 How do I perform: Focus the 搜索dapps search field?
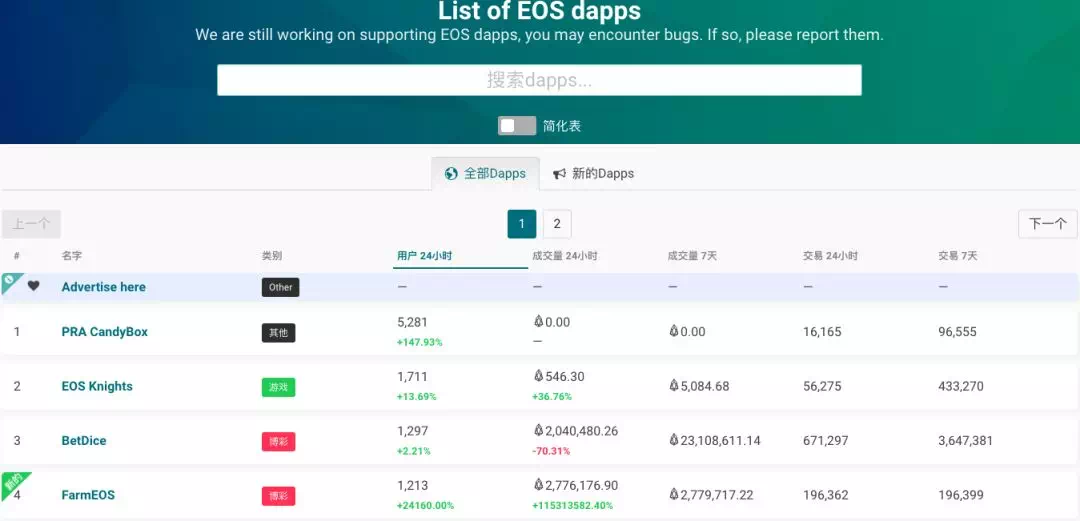coord(539,80)
